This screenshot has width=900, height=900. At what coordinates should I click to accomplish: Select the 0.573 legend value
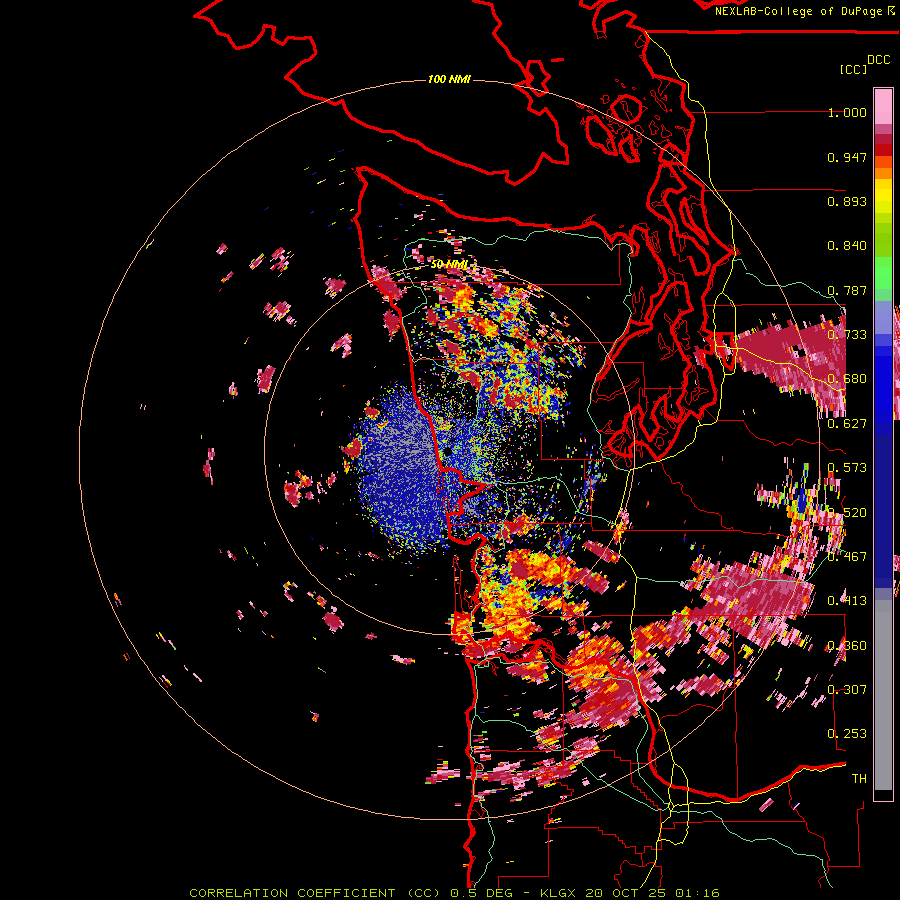pyautogui.click(x=847, y=468)
